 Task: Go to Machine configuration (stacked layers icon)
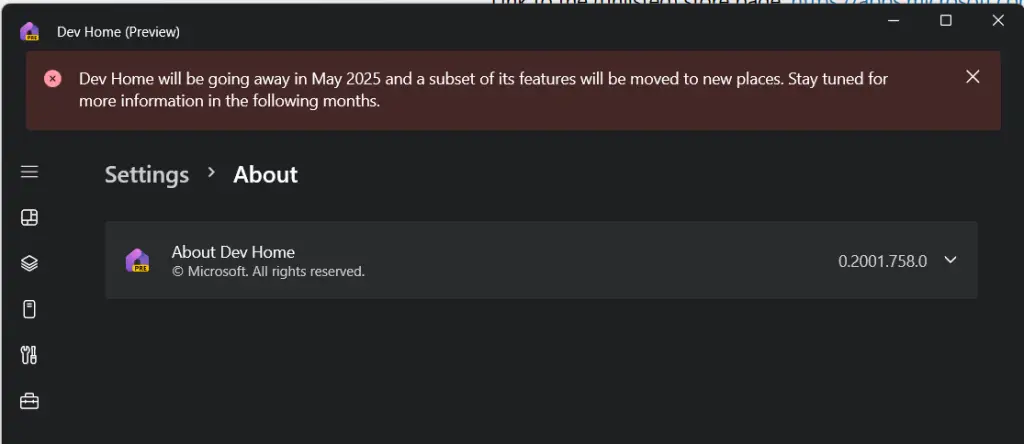[29, 263]
